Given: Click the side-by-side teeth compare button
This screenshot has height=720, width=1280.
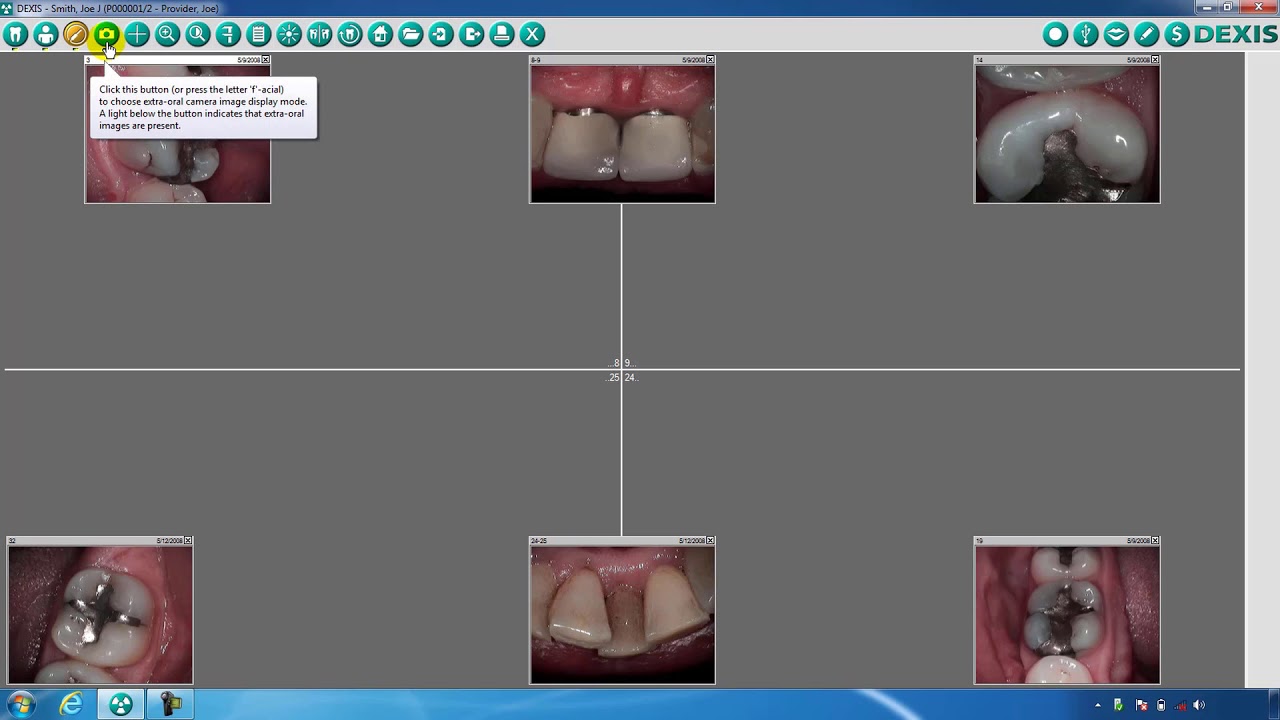Looking at the screenshot, I should click(319, 35).
